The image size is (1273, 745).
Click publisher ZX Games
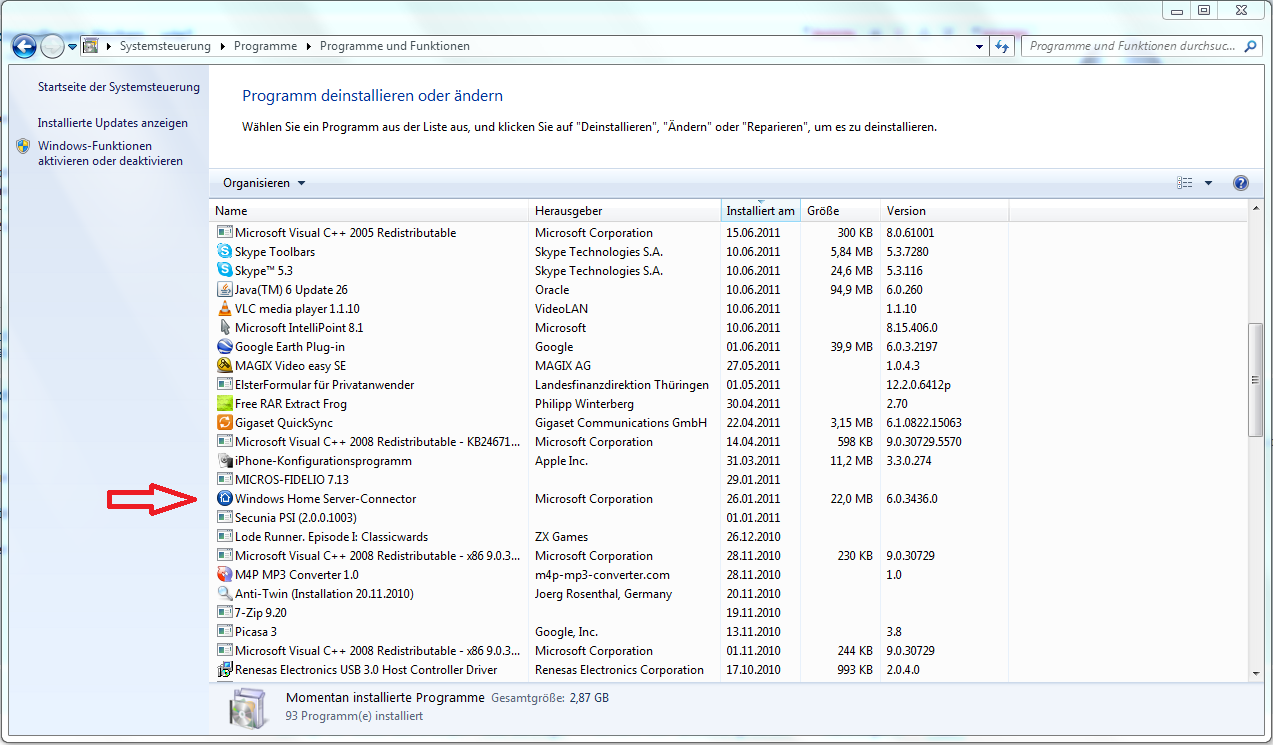click(561, 537)
